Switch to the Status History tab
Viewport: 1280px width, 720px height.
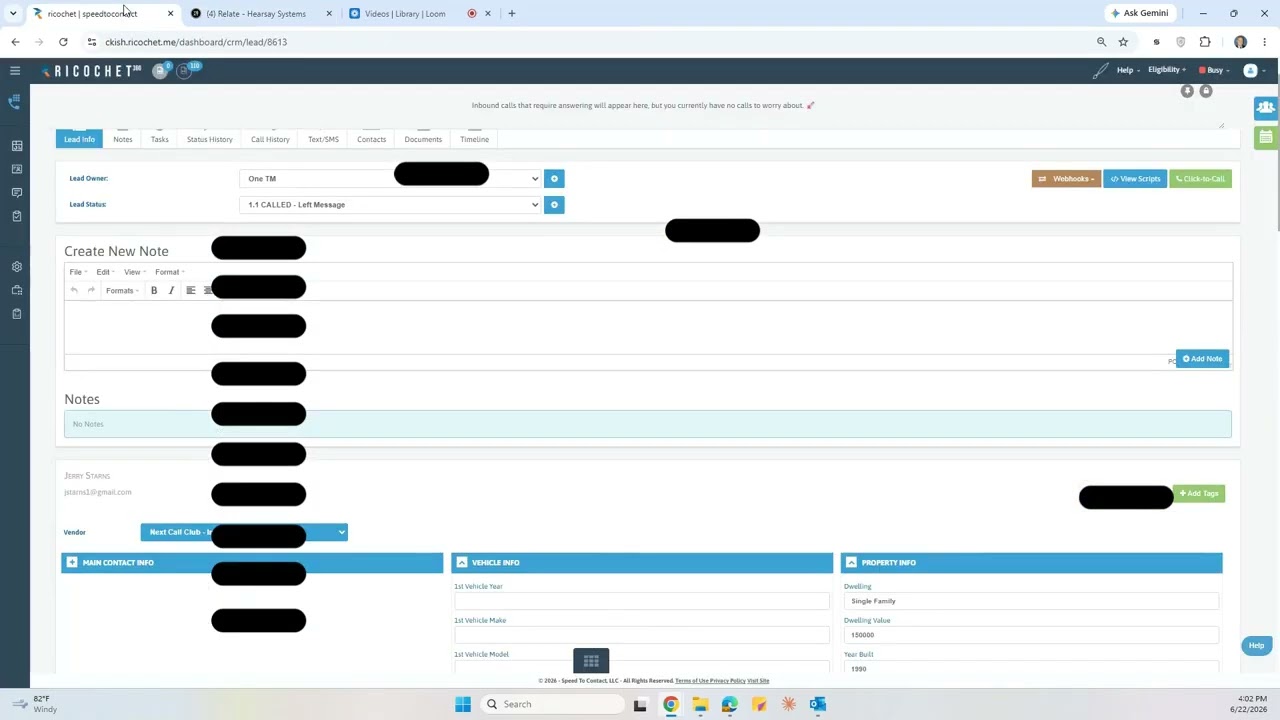(x=209, y=139)
